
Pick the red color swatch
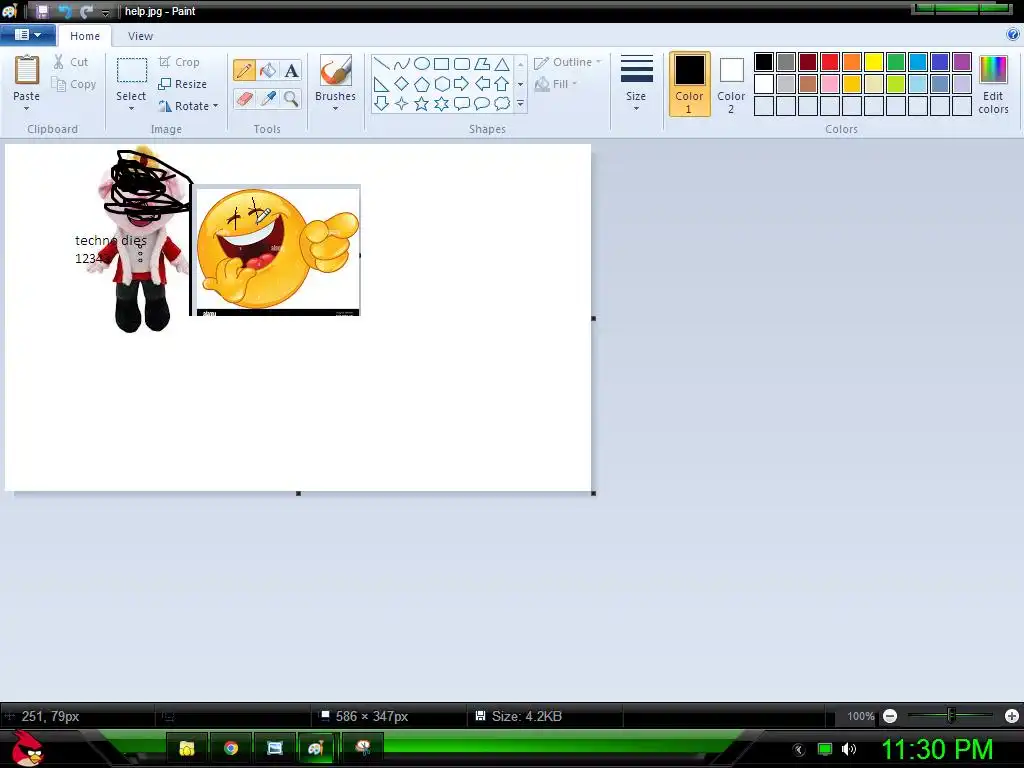point(830,62)
